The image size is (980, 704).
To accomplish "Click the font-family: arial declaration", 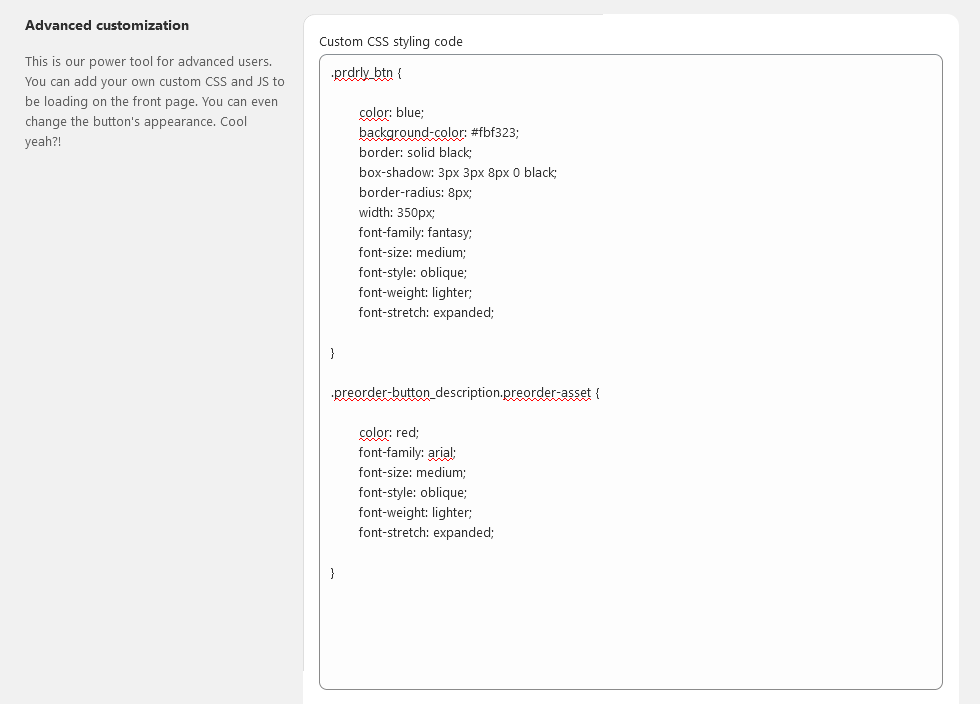I will (407, 453).
